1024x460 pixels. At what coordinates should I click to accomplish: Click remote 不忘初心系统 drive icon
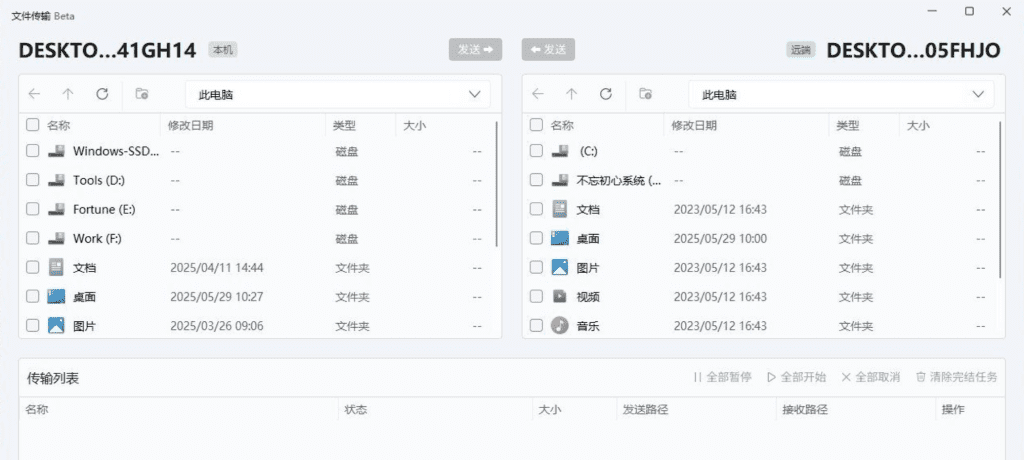point(560,180)
